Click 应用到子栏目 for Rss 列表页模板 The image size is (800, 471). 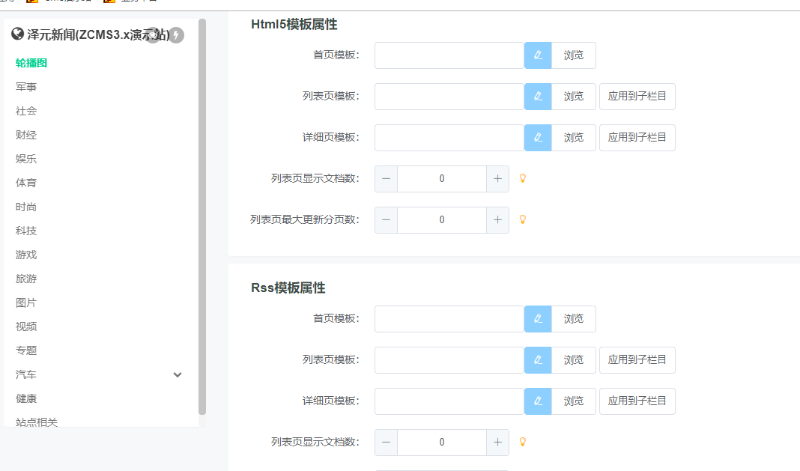coord(637,360)
